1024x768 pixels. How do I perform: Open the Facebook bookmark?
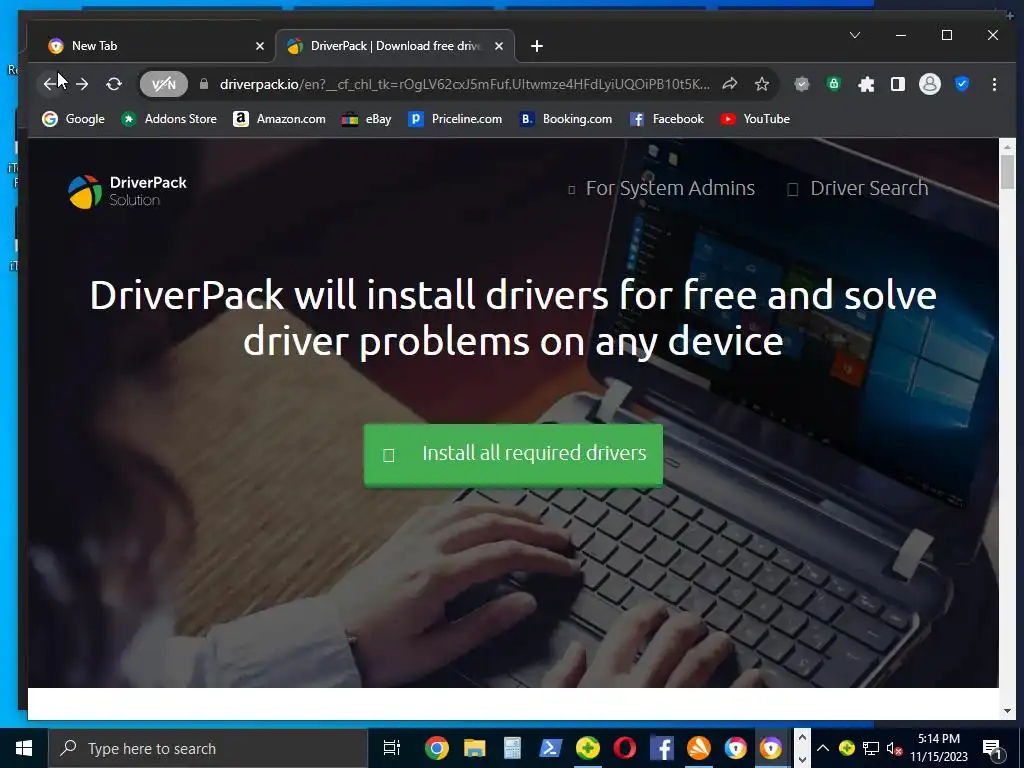point(667,119)
